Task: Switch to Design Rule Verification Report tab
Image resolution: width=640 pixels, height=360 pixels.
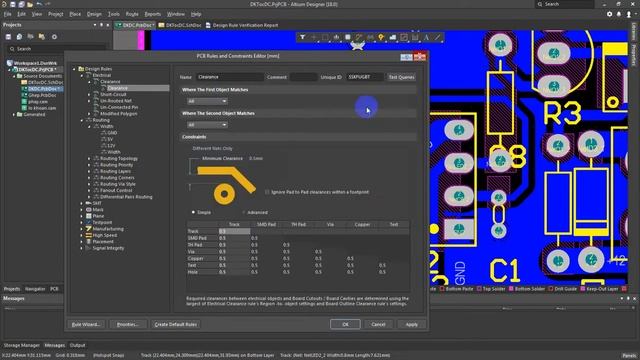Action: (x=241, y=25)
